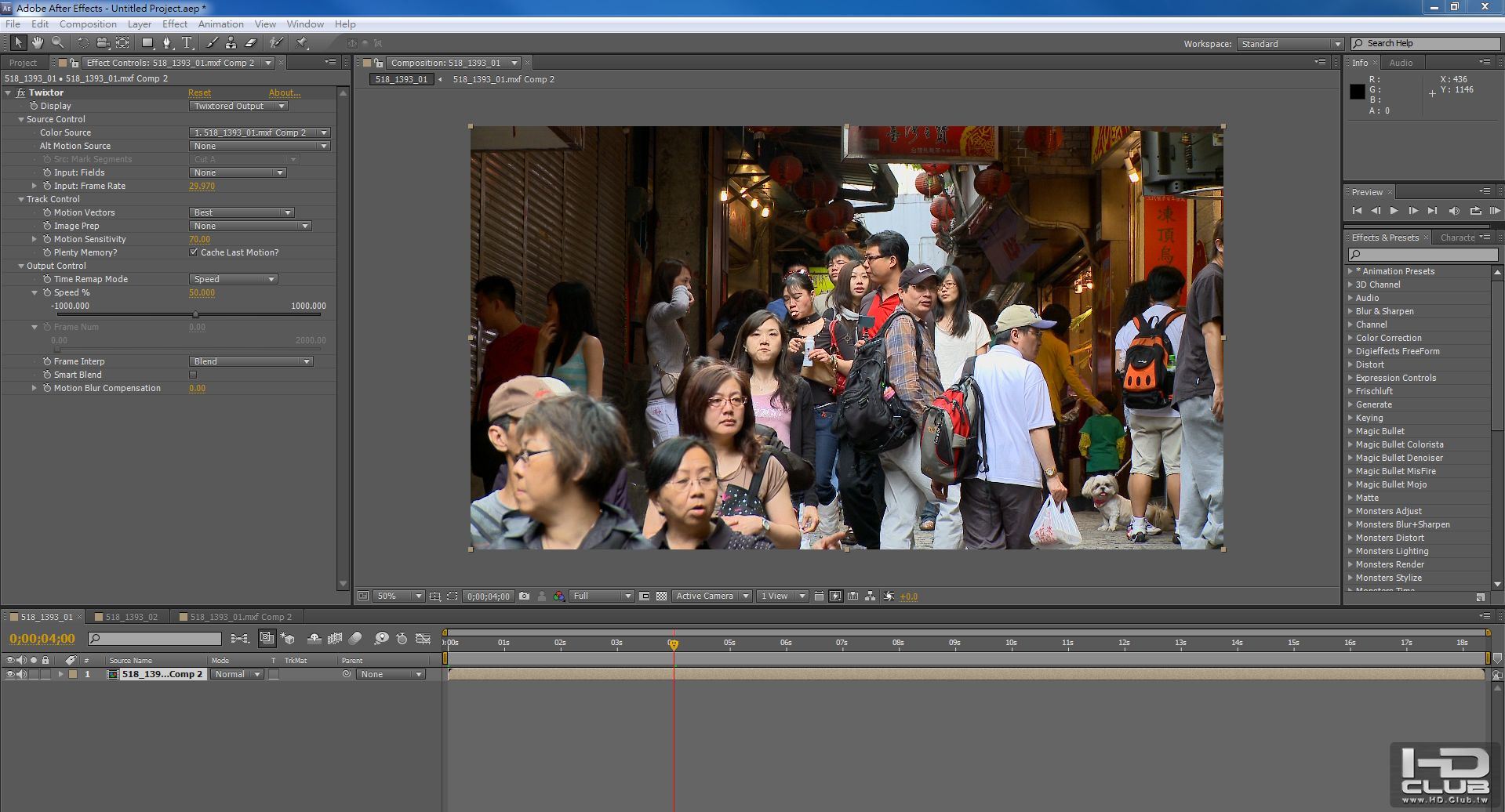Screen dimensions: 1505x812
Task: Choose the Clone Stamp tool
Action: (x=231, y=43)
